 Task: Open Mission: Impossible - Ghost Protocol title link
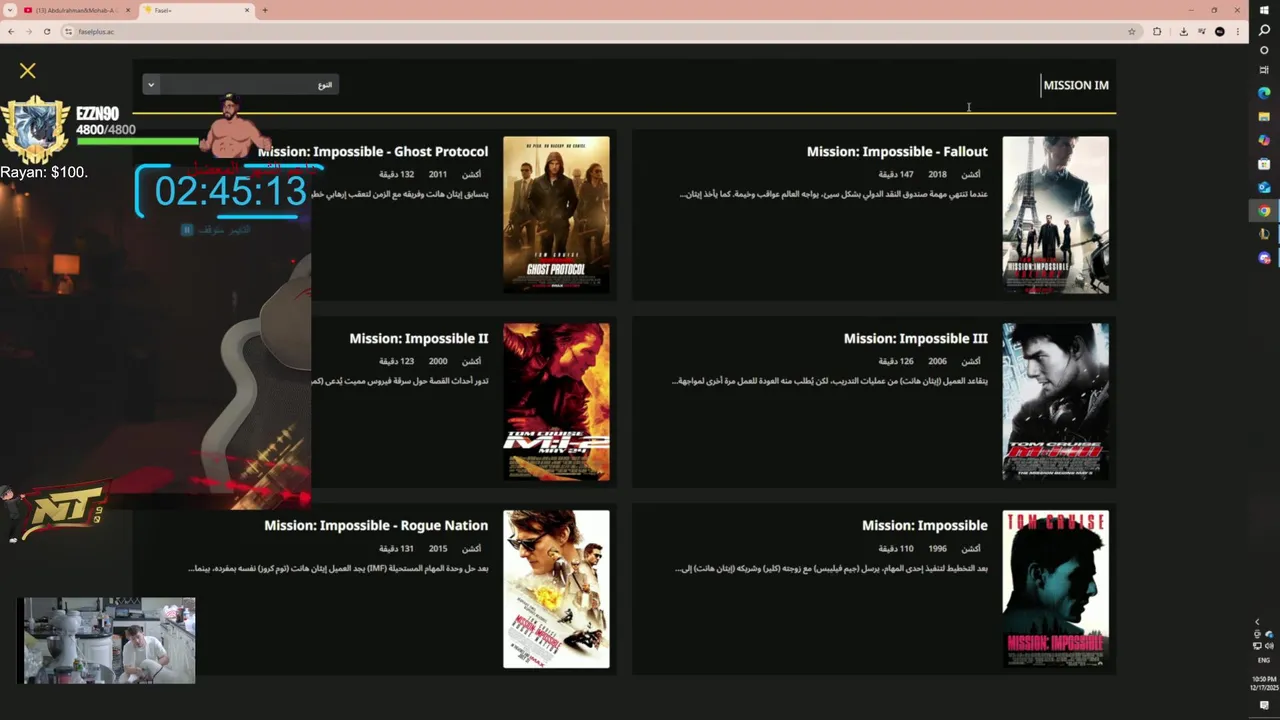tap(373, 152)
